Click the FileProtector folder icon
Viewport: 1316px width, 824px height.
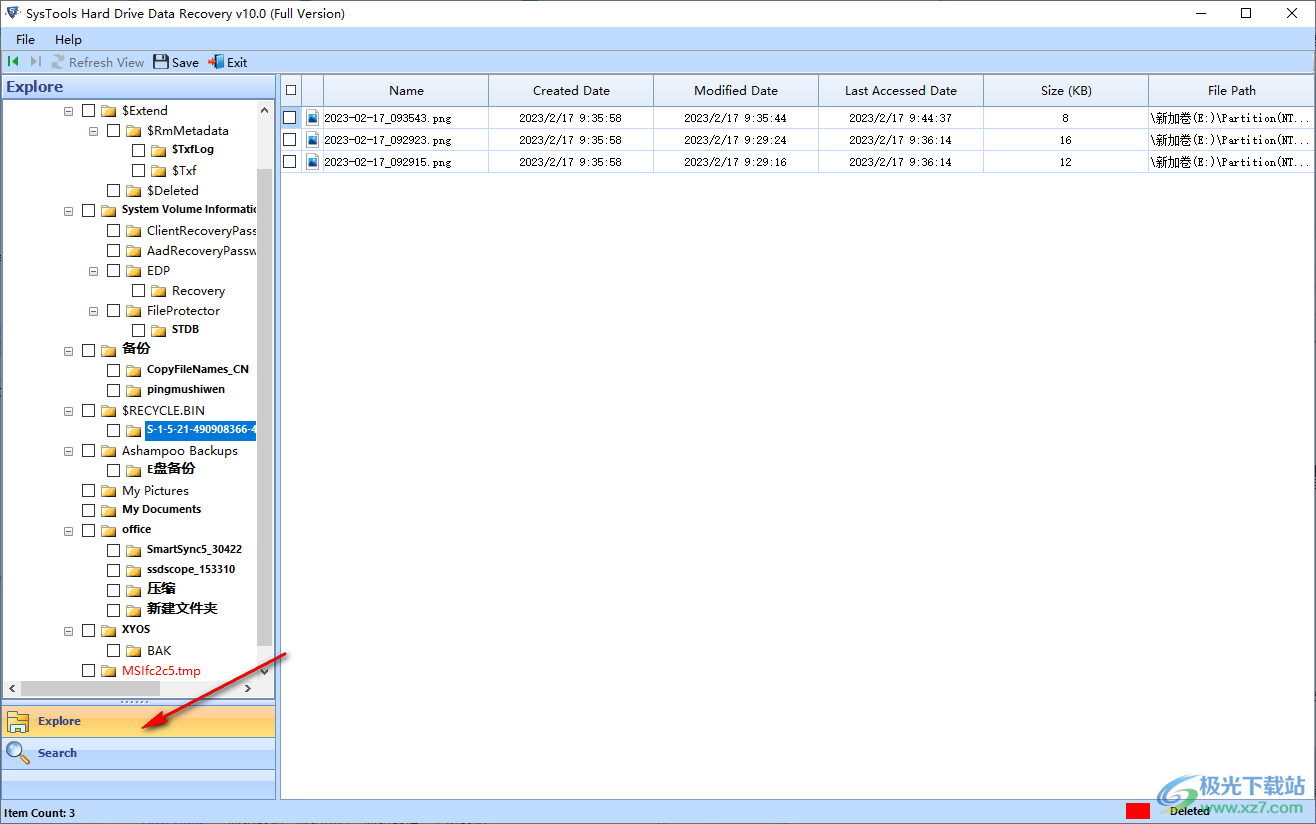tap(134, 311)
